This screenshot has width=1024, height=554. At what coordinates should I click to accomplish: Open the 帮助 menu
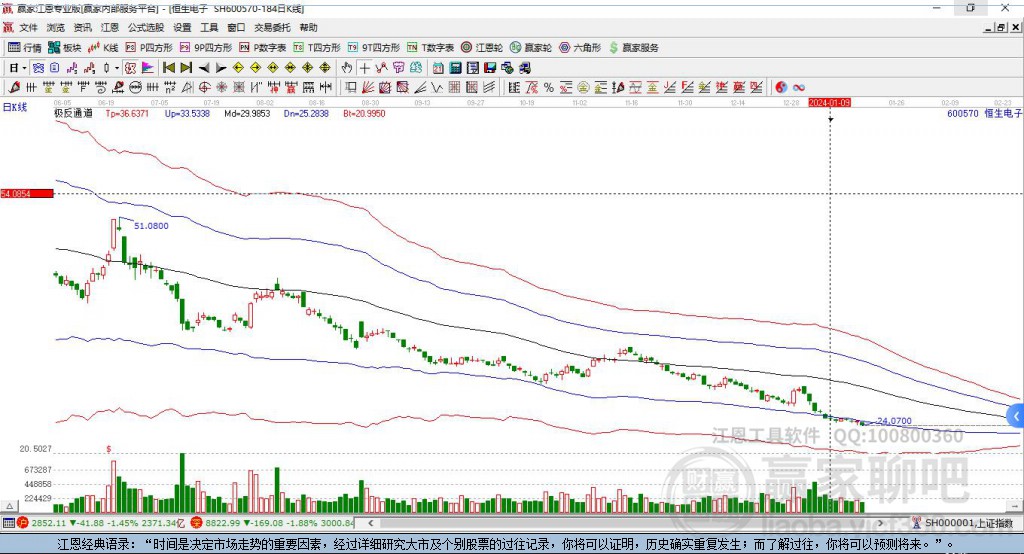tap(308, 27)
